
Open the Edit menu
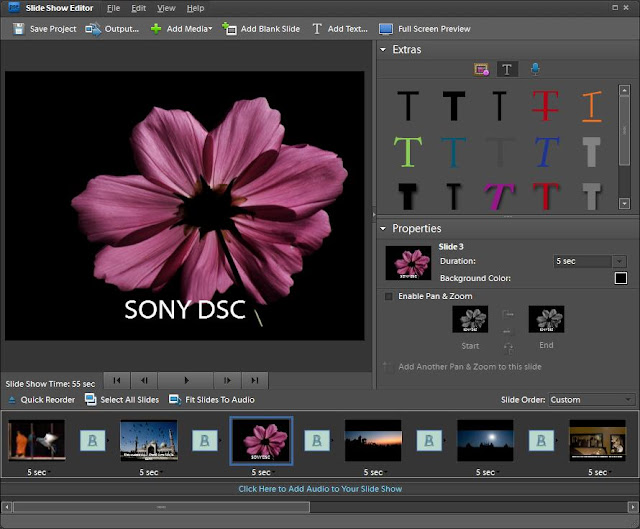coord(138,8)
